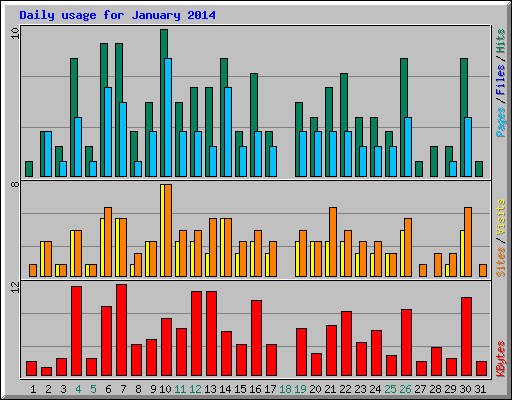The width and height of the screenshot is (512, 400).
Task: Select green weekend day label '4'
Action: [78, 389]
